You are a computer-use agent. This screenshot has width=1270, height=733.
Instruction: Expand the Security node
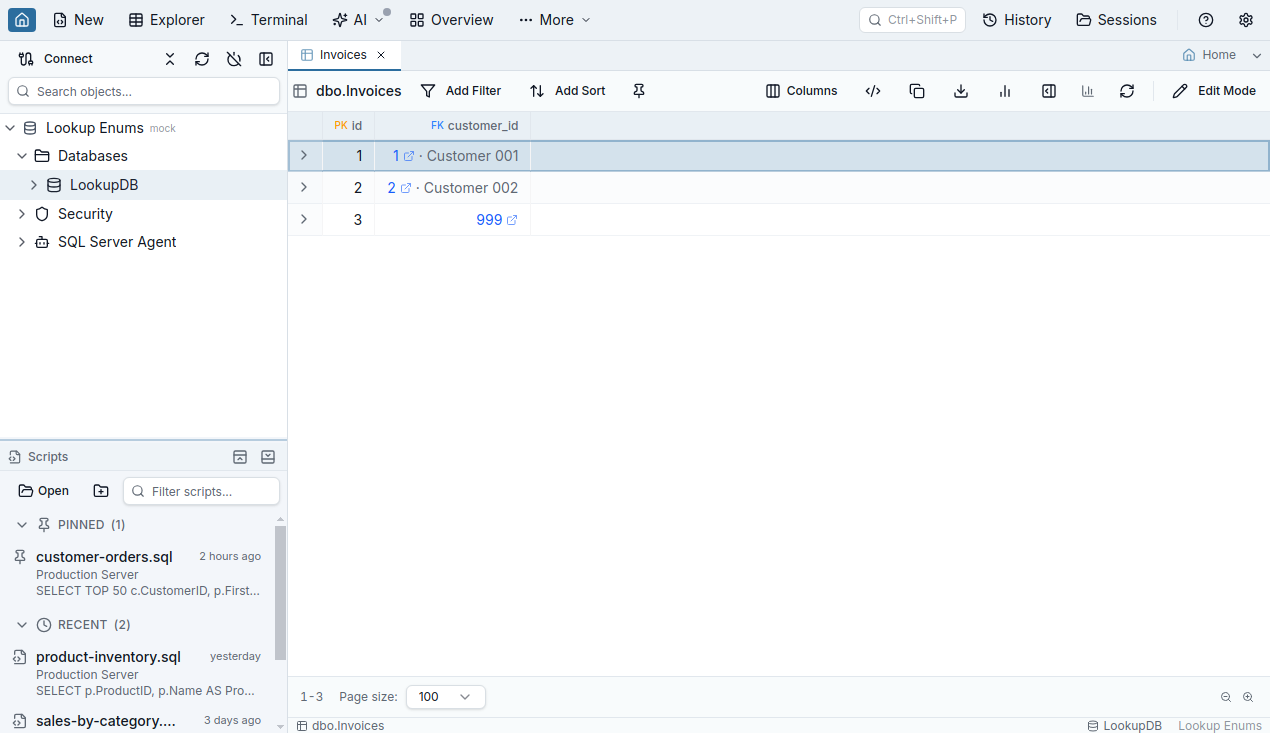[22, 214]
